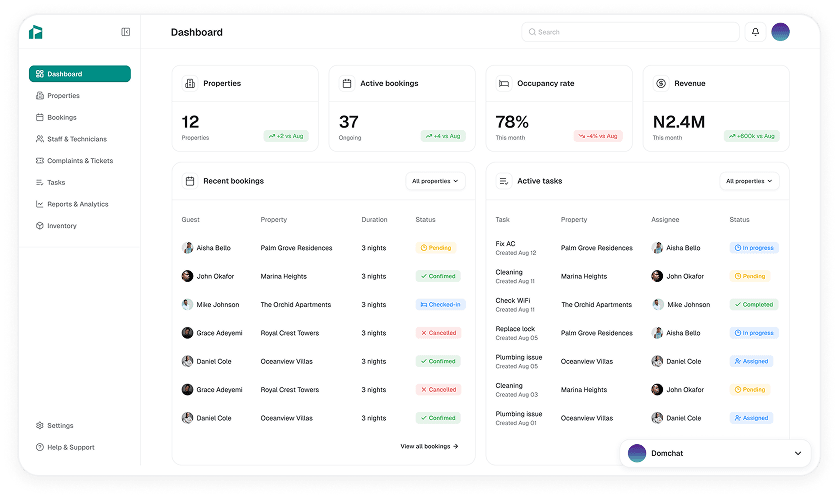Click the search magnifier icon
The width and height of the screenshot is (839, 498).
click(x=532, y=32)
